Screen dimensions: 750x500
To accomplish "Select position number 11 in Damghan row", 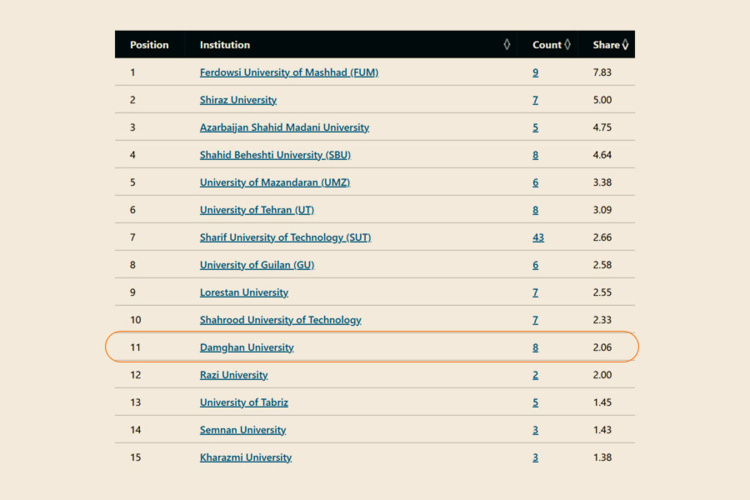I will click(x=135, y=347).
